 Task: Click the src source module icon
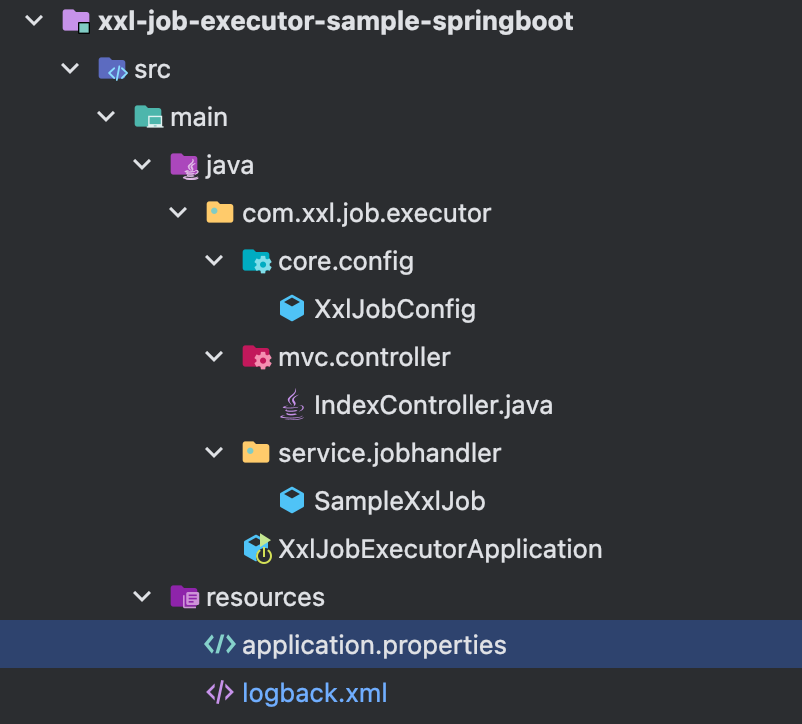pyautogui.click(x=111, y=68)
